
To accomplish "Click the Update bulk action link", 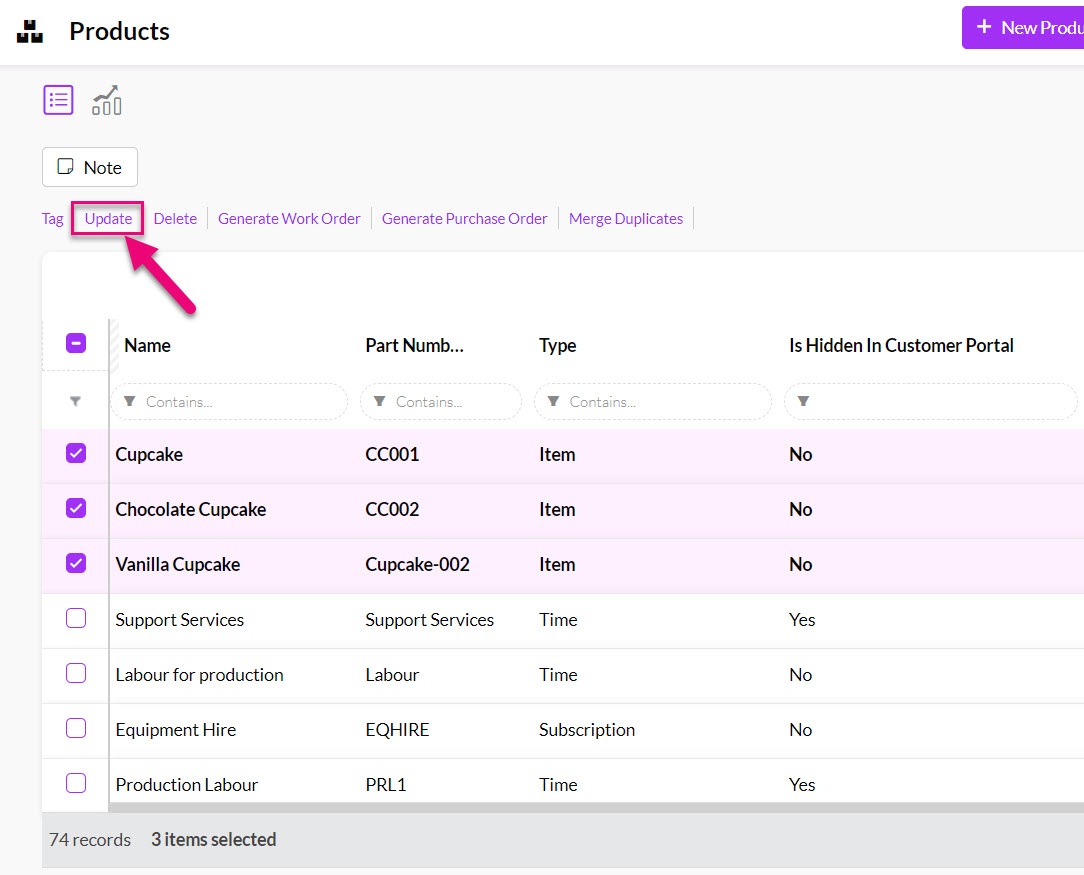I will pyautogui.click(x=108, y=218).
